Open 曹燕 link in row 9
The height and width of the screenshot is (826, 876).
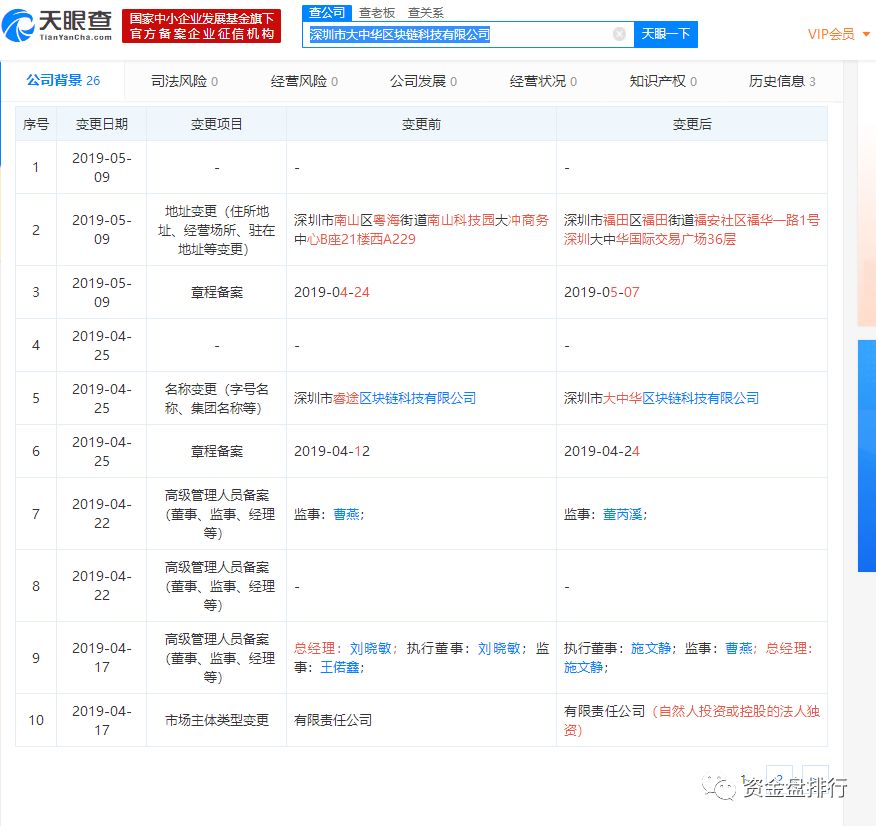pyautogui.click(x=739, y=648)
